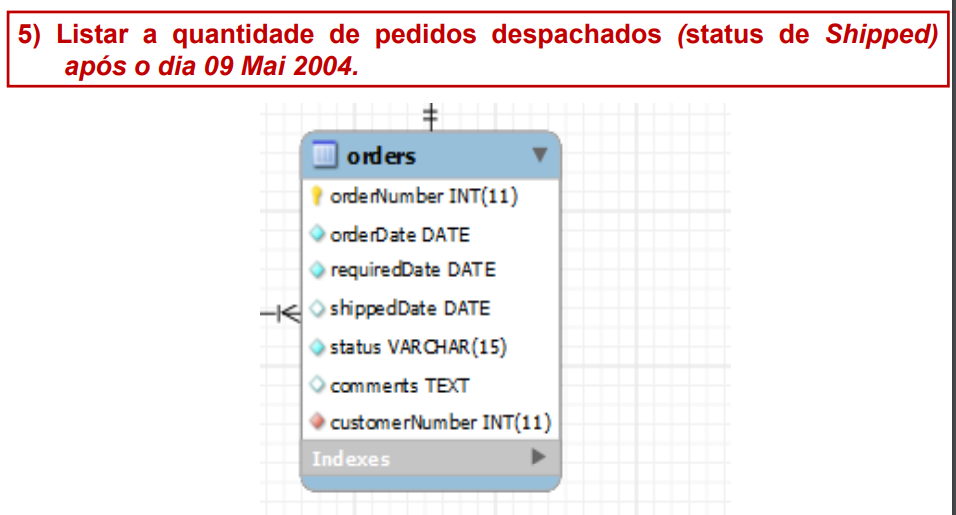Click the orderNumber primary key icon
The image size is (956, 515).
click(x=316, y=196)
